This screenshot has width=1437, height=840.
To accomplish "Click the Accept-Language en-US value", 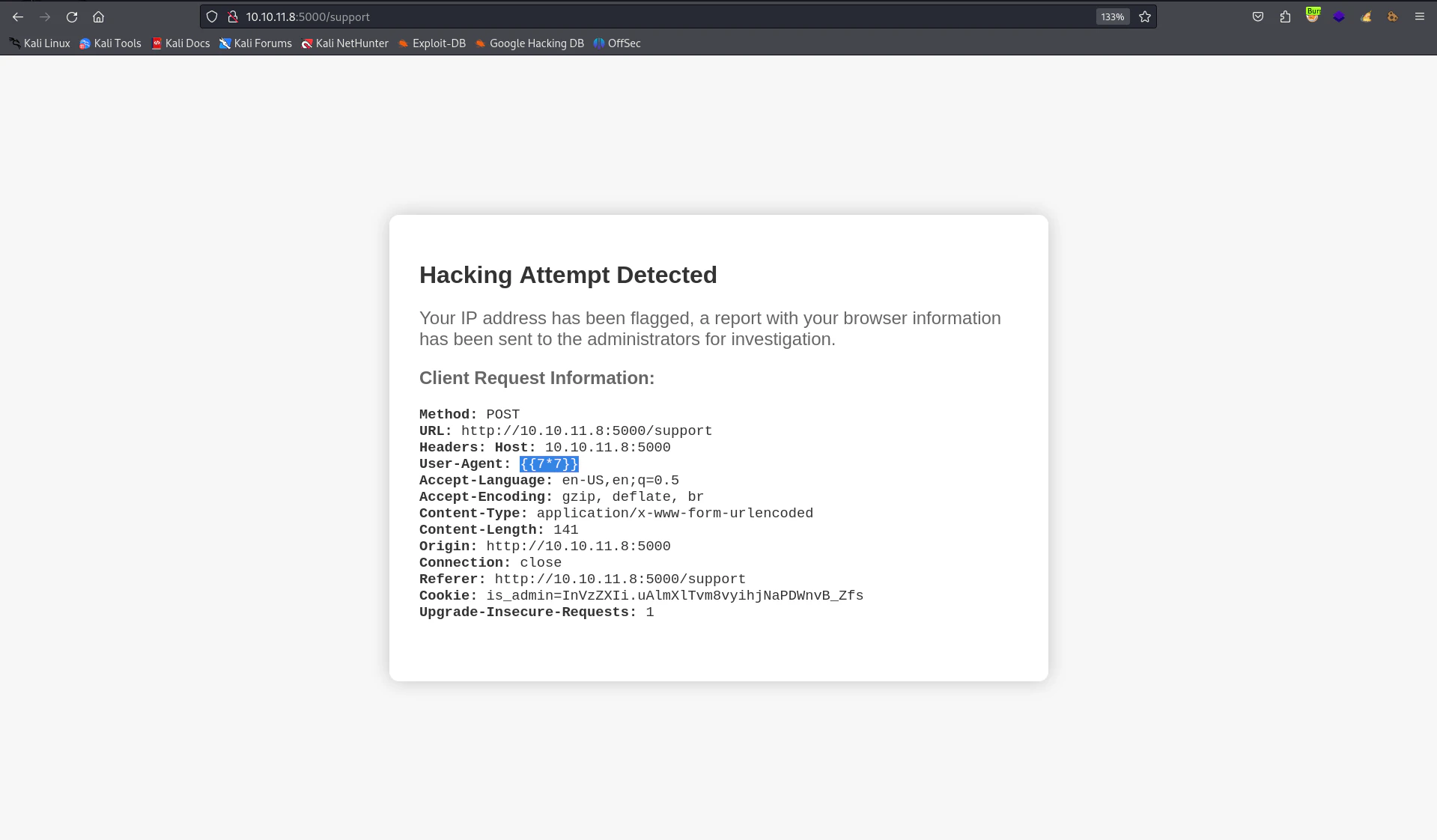I will (620, 481).
